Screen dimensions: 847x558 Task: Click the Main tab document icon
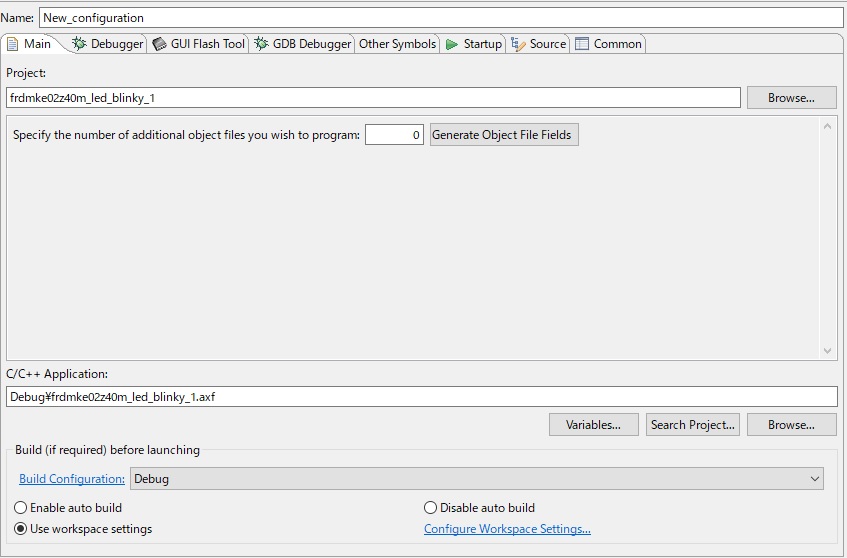point(13,44)
